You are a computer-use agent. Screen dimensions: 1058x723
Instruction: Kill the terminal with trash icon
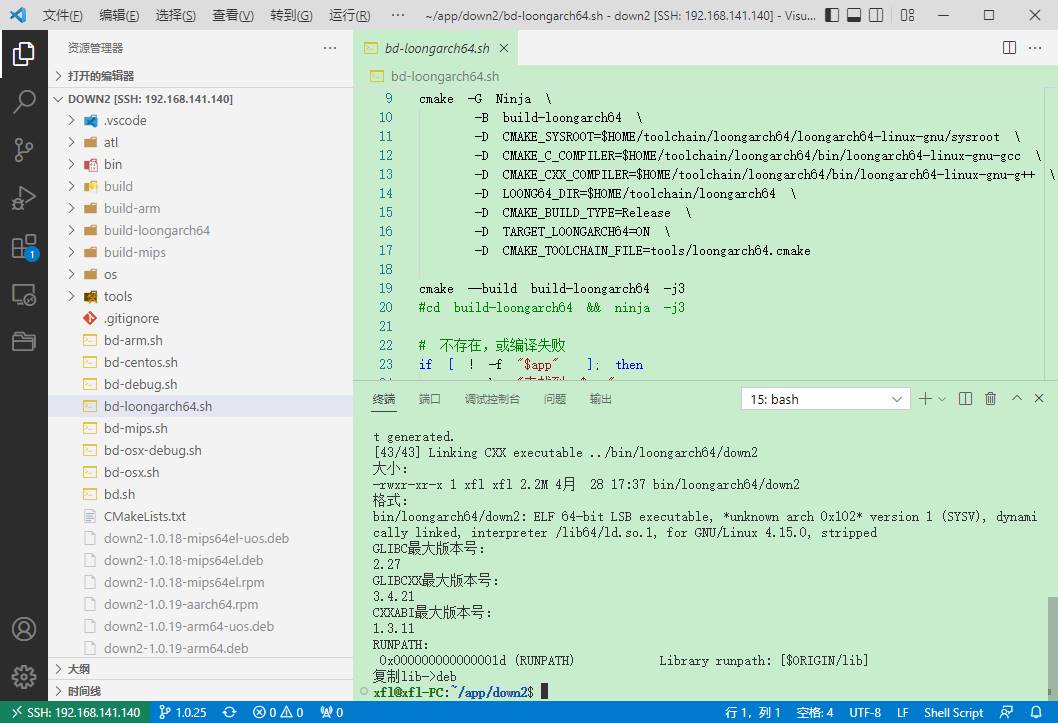[991, 399]
